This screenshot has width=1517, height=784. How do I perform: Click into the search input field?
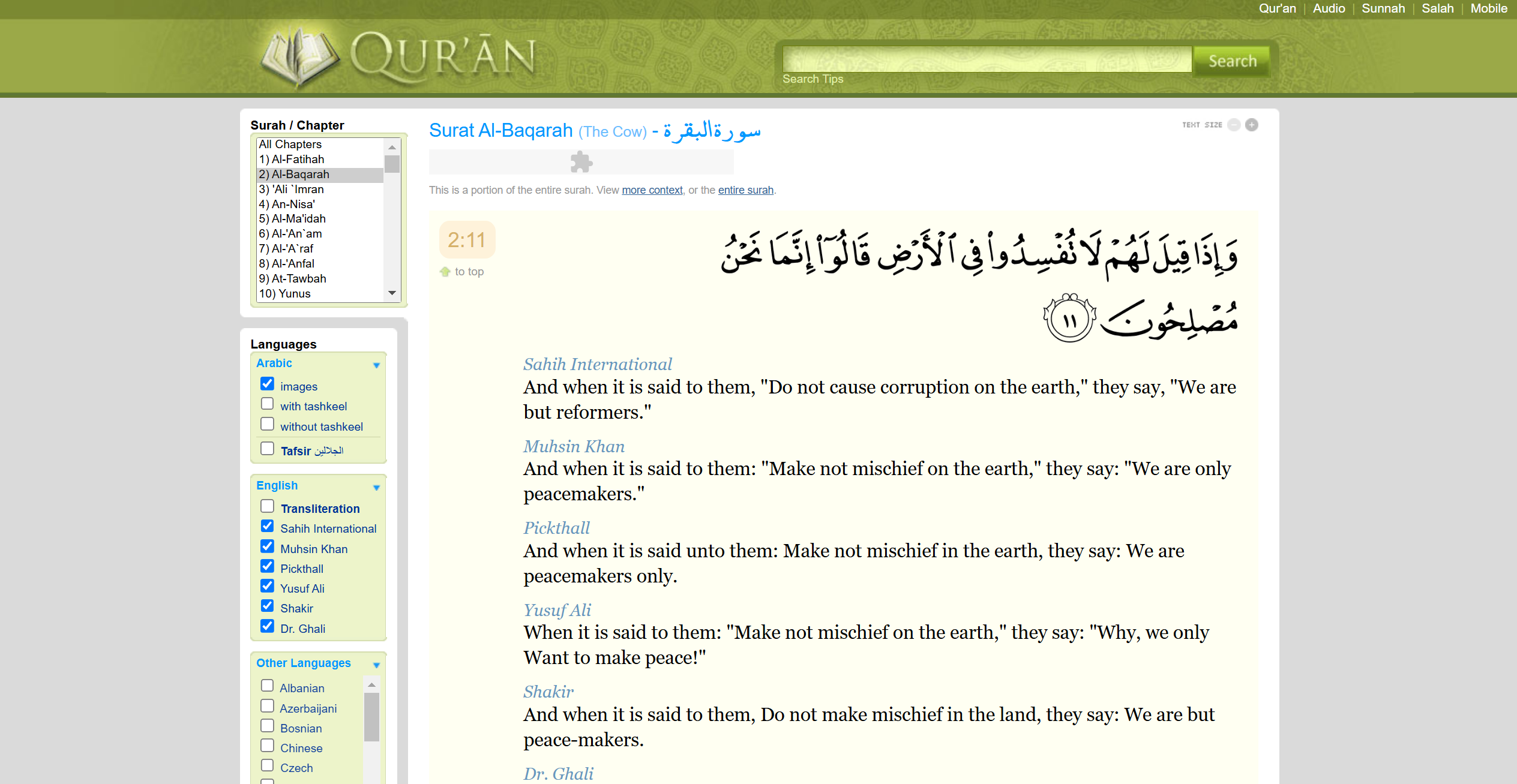coord(987,59)
